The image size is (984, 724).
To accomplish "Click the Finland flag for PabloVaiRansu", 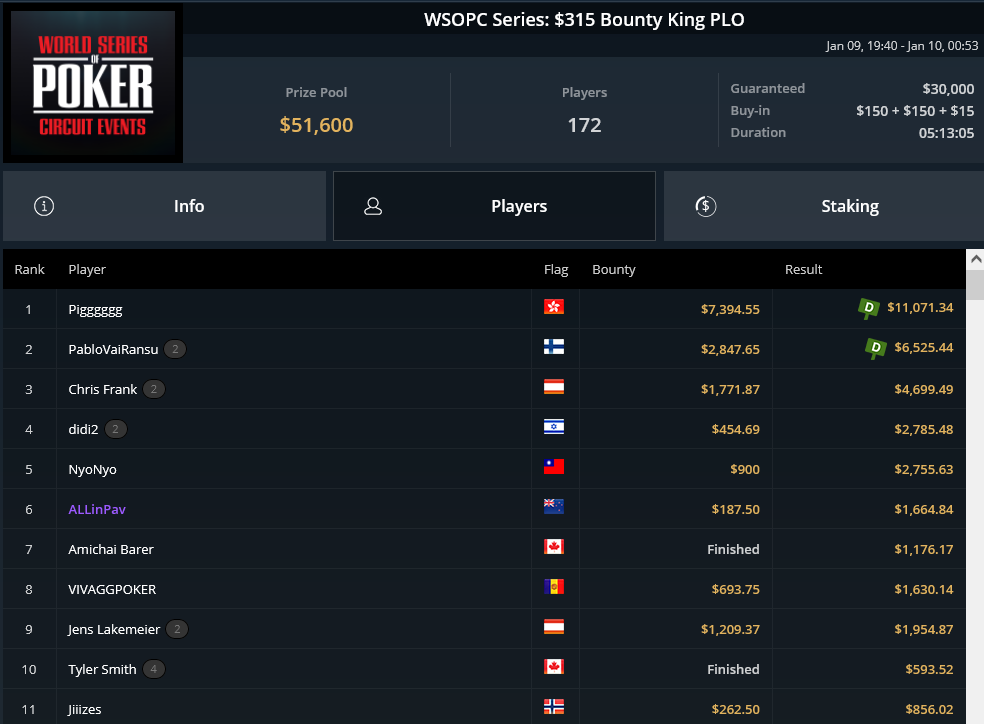I will [554, 347].
